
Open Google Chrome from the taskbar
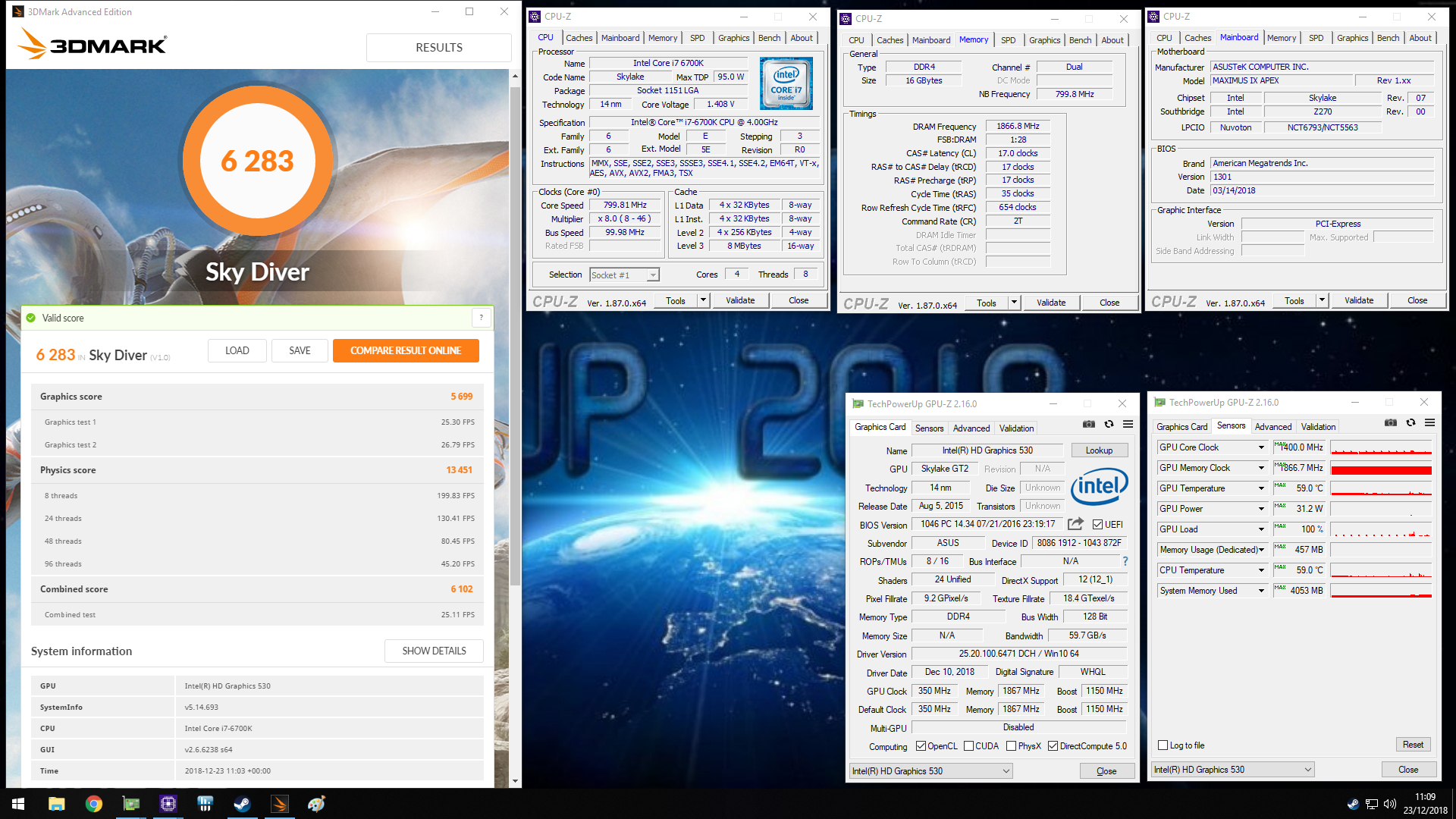[x=94, y=804]
